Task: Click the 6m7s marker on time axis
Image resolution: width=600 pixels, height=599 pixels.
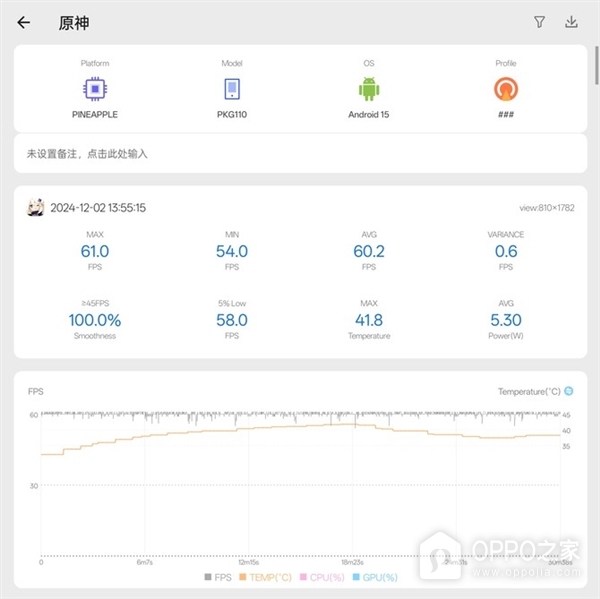Action: point(145,562)
